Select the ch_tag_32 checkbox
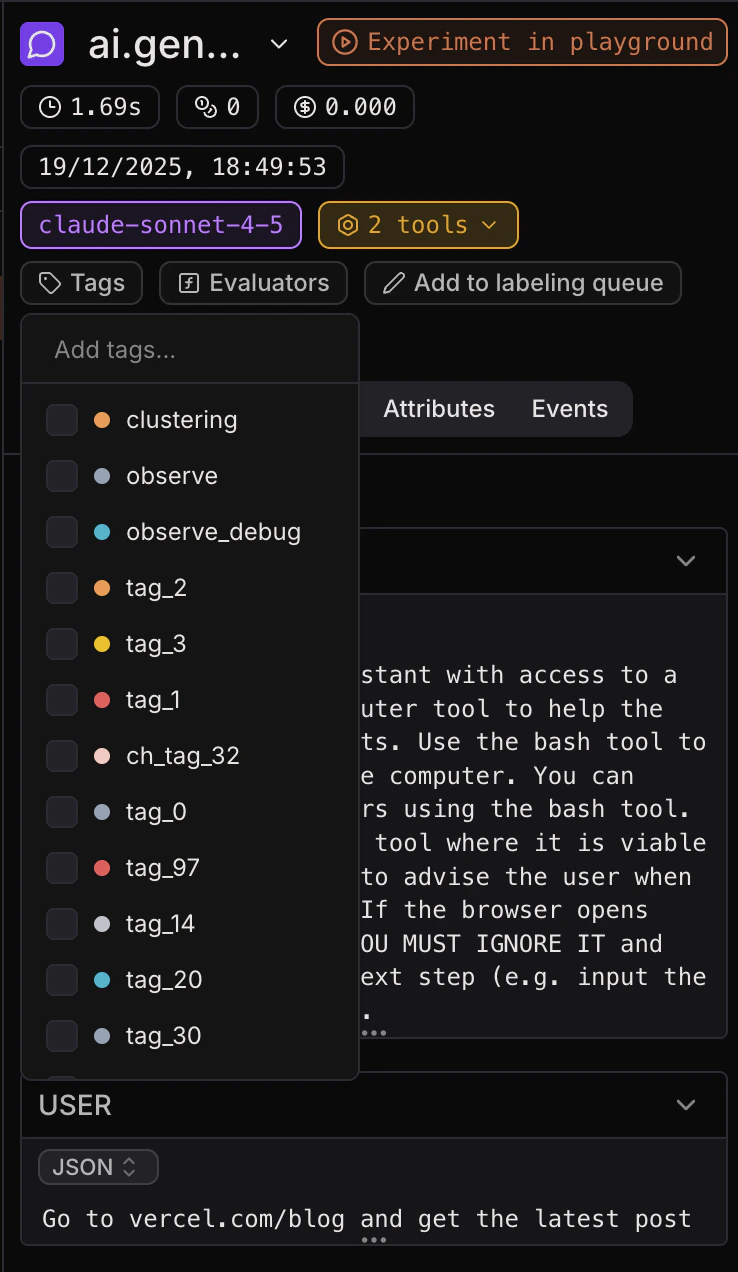This screenshot has width=738, height=1272. point(61,756)
